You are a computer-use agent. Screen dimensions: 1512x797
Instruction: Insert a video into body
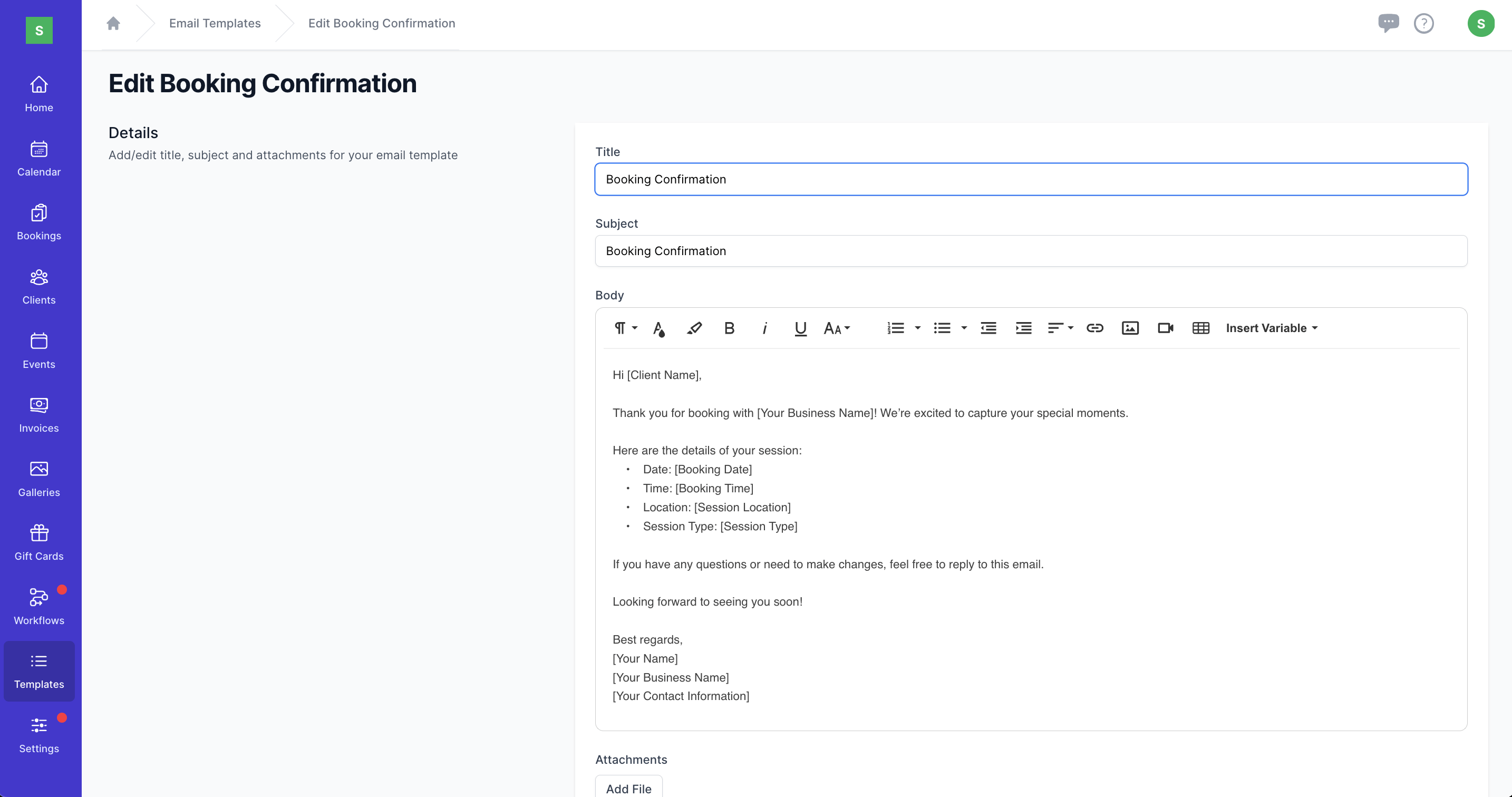point(1165,328)
